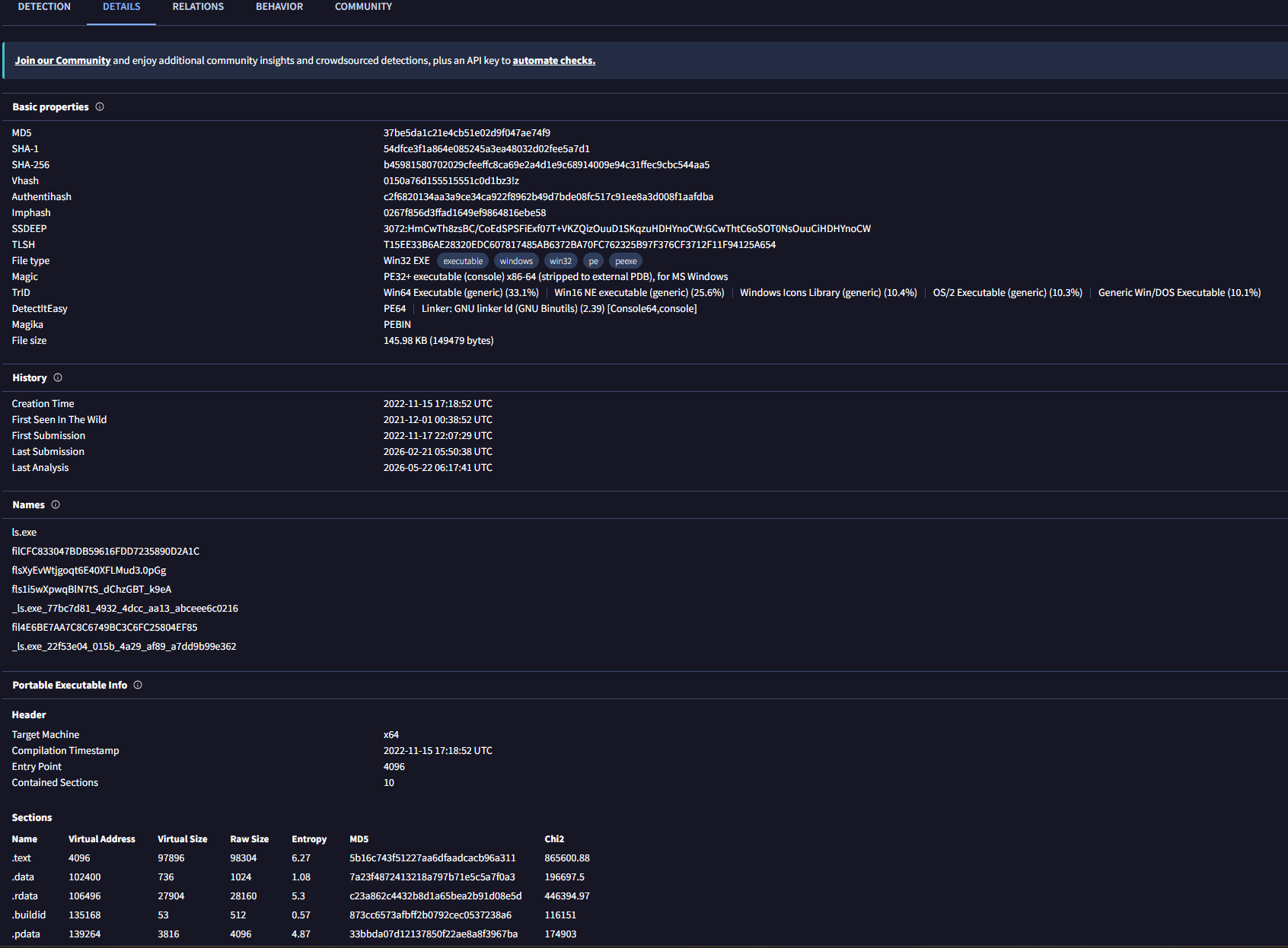Click the win32 tag chip
The image size is (1288, 948).
pos(560,261)
